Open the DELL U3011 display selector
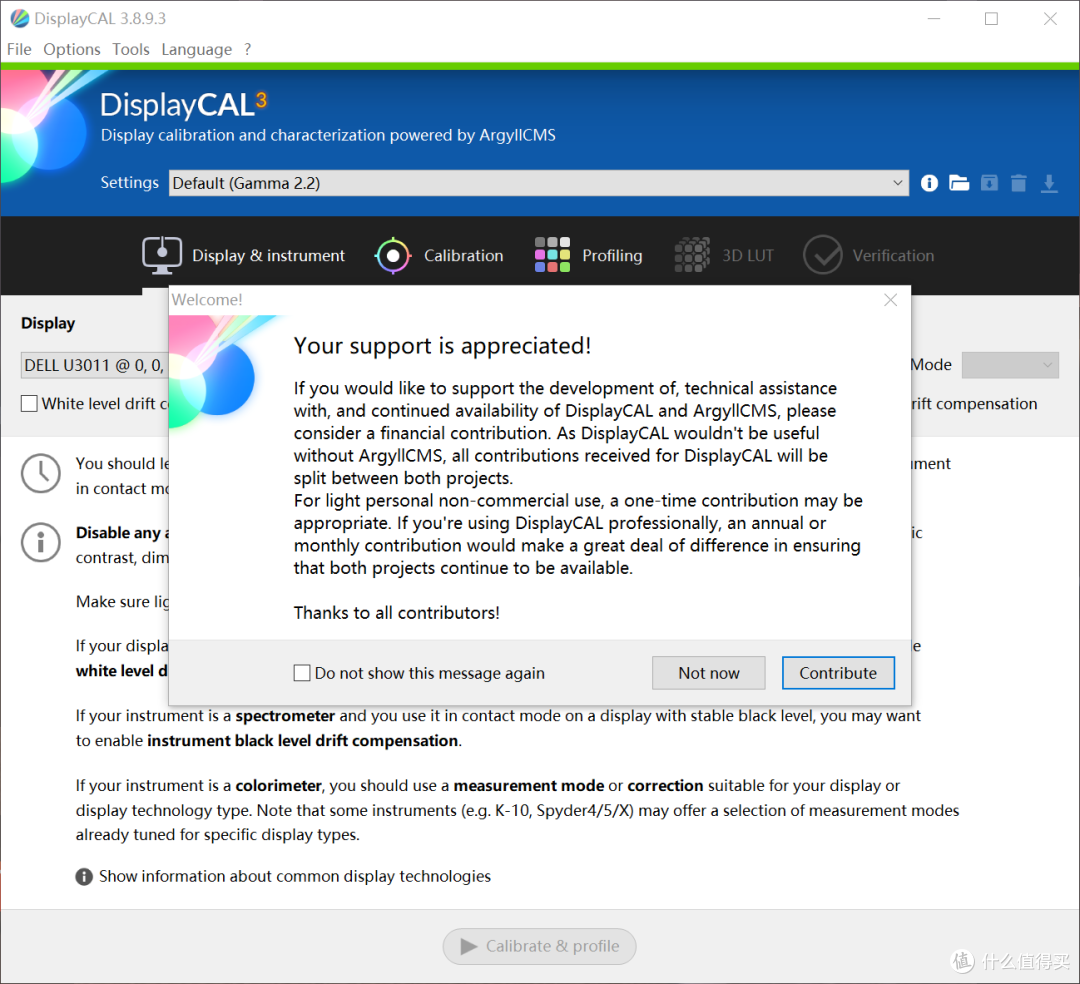The width and height of the screenshot is (1080, 984). click(95, 365)
